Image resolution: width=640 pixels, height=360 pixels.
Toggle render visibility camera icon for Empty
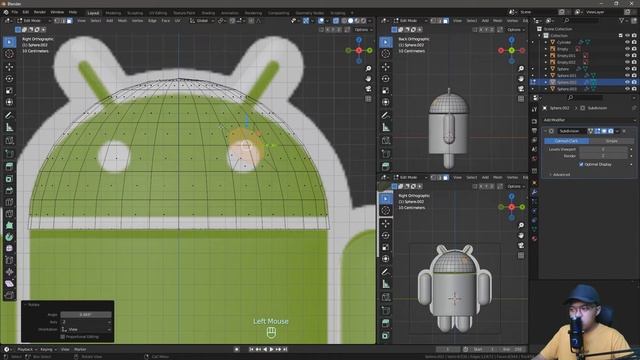[x=634, y=49]
